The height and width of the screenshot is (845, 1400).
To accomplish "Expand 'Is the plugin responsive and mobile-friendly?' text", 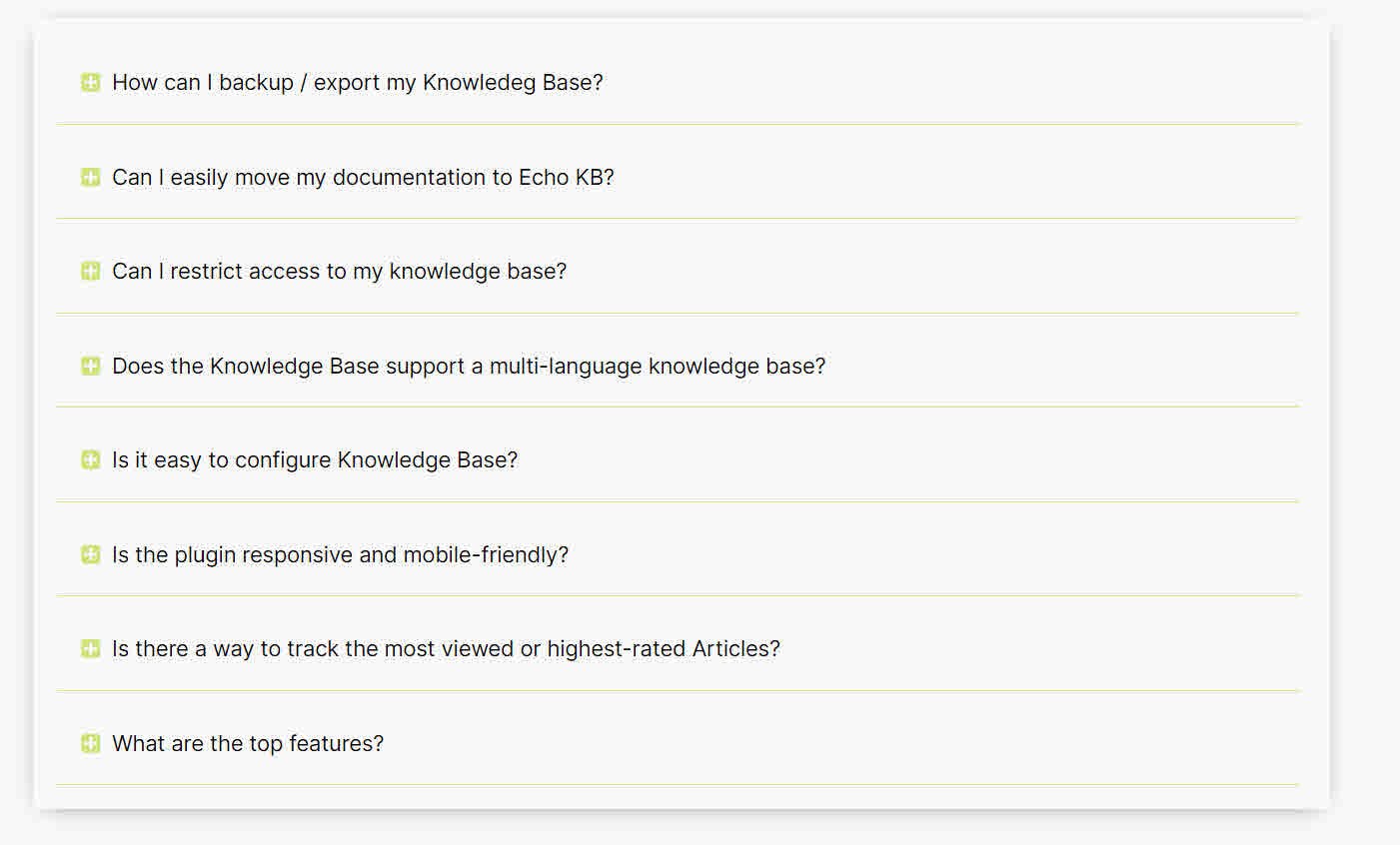I will (x=340, y=555).
